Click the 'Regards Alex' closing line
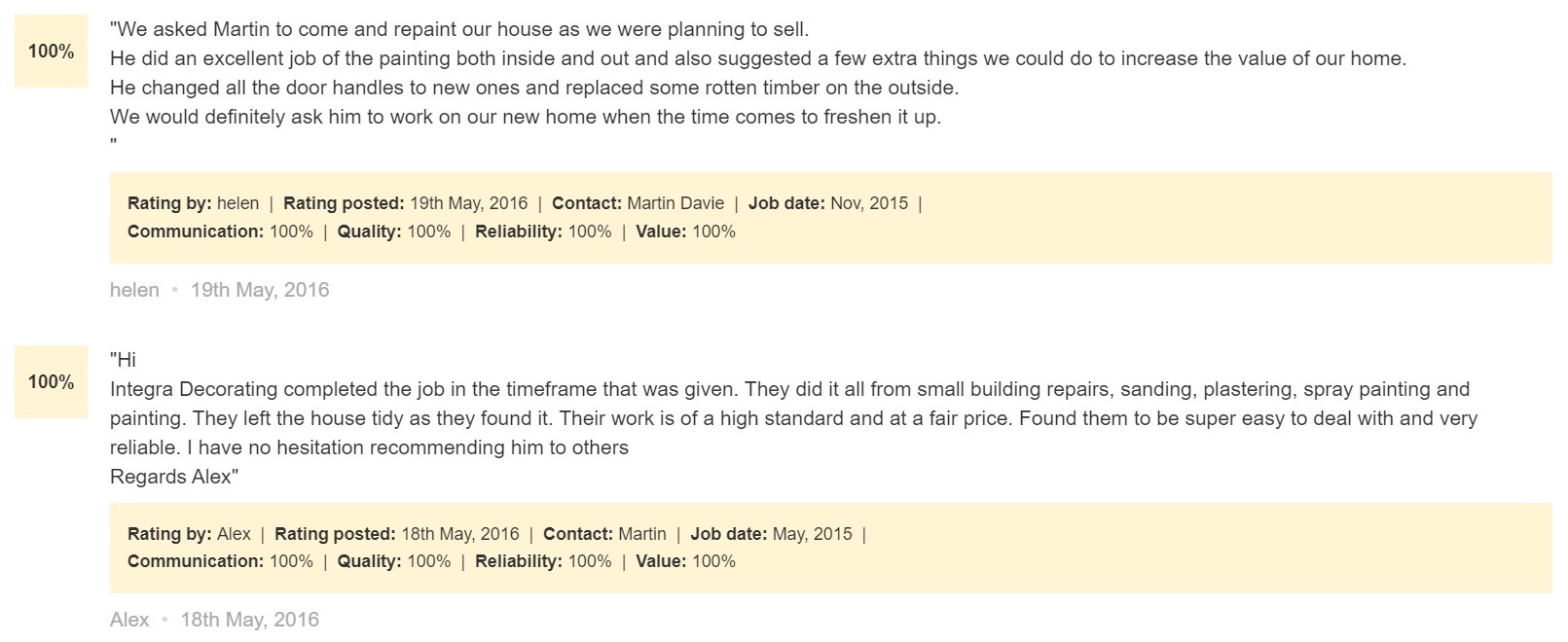This screenshot has width=1568, height=642. (174, 477)
